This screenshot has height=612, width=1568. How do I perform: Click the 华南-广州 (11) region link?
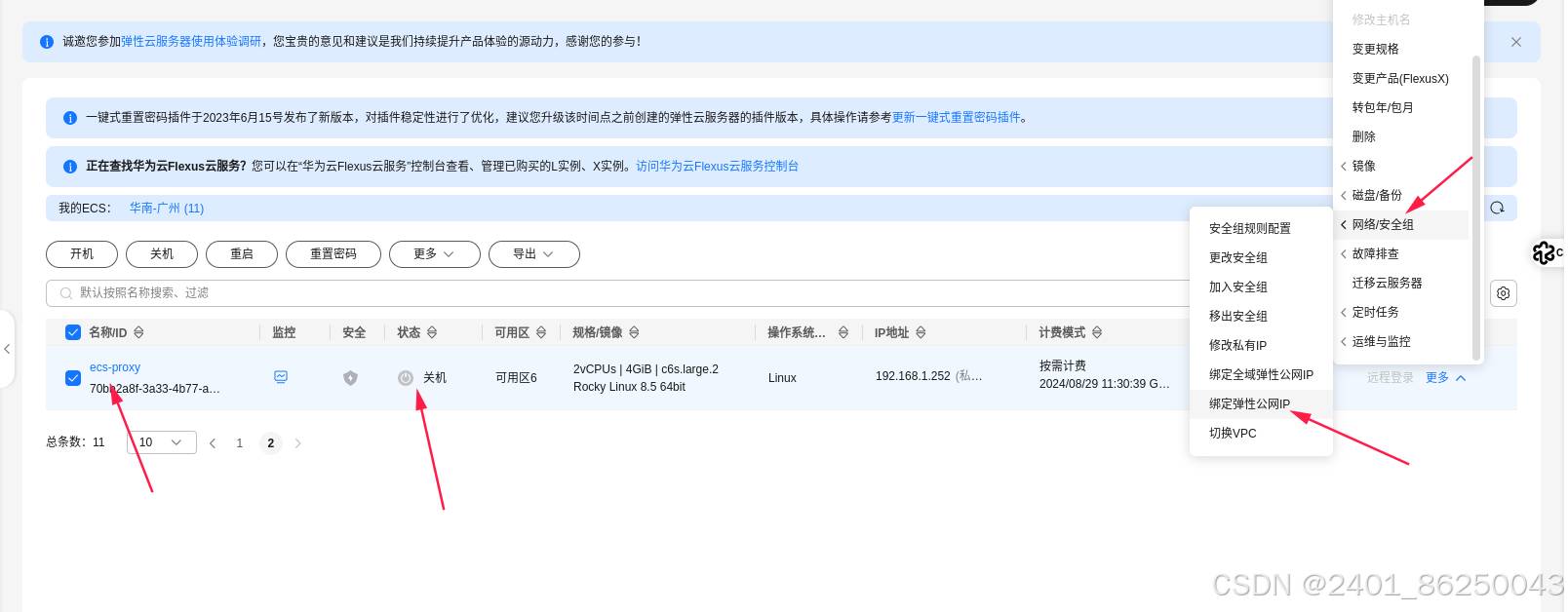click(167, 209)
